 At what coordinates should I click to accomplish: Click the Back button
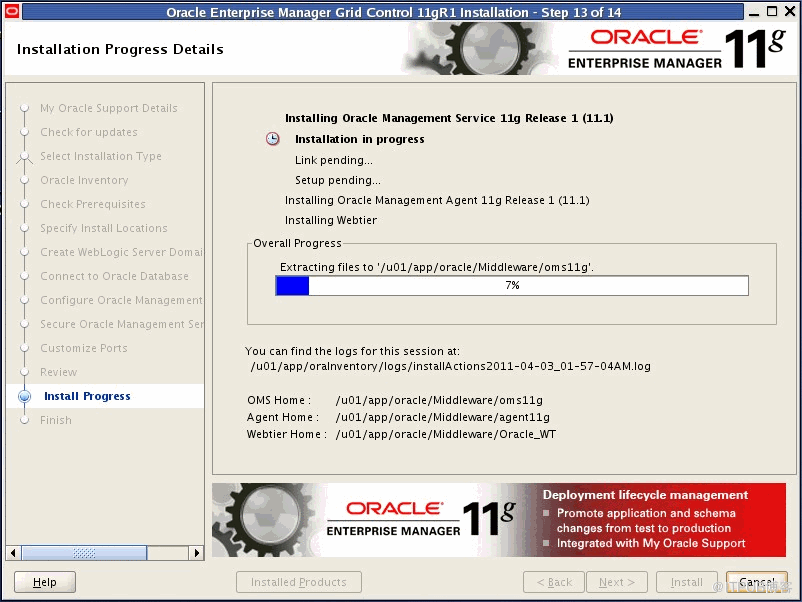[554, 582]
